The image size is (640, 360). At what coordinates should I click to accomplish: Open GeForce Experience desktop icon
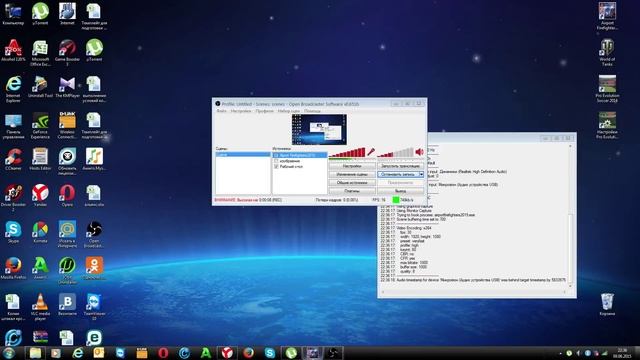pyautogui.click(x=40, y=125)
